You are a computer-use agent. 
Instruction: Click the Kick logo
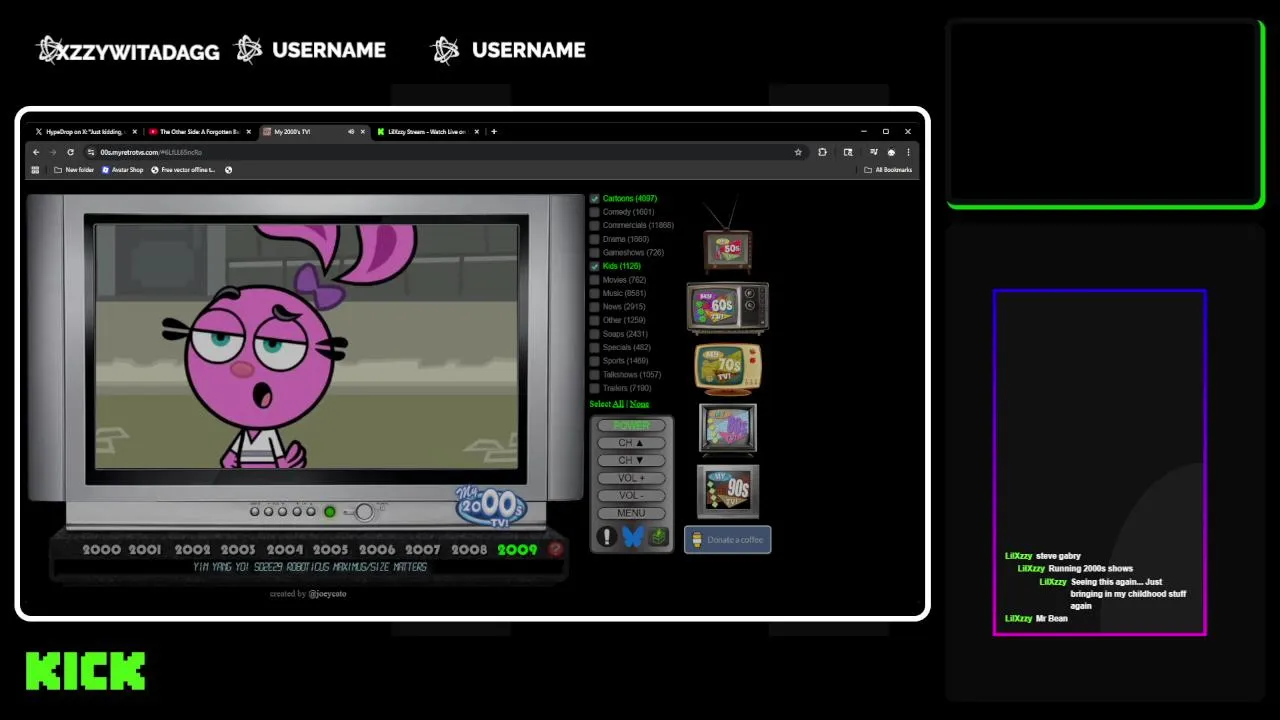(86, 671)
